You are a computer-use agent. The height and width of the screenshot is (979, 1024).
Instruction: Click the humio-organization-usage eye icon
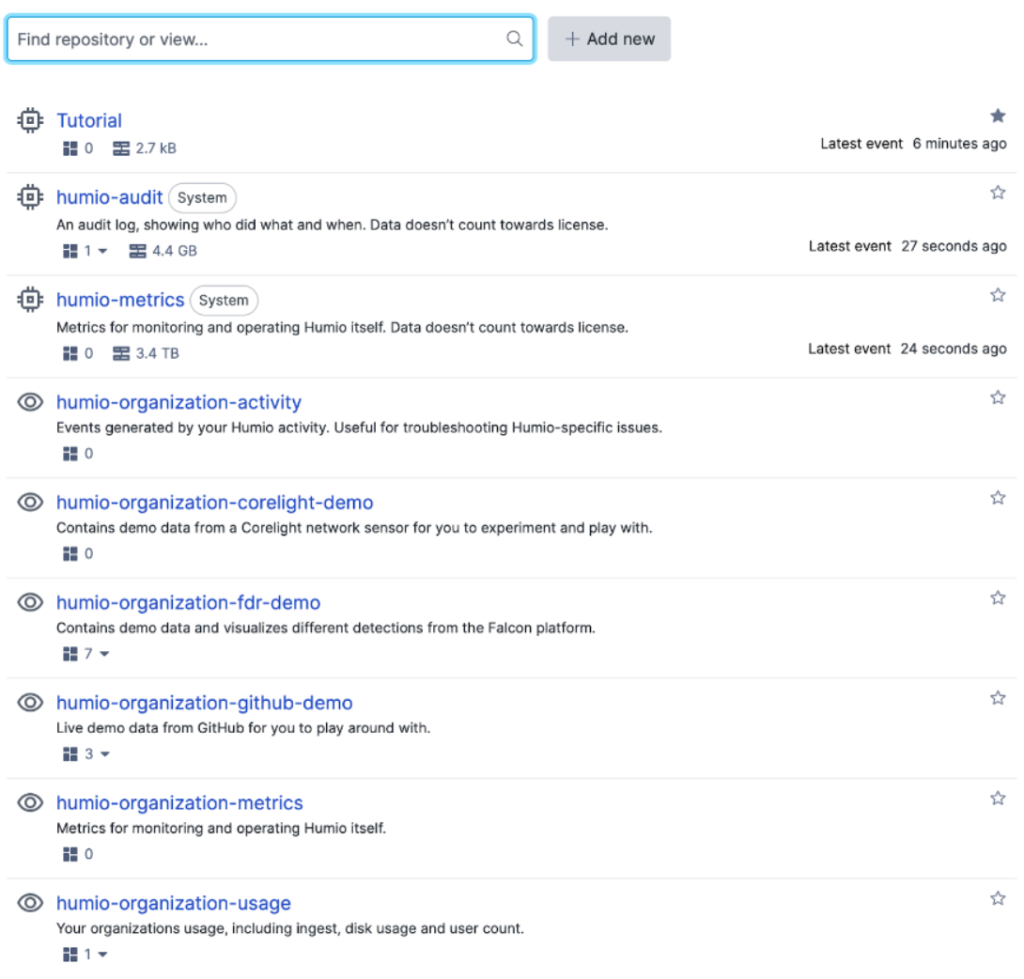(30, 903)
